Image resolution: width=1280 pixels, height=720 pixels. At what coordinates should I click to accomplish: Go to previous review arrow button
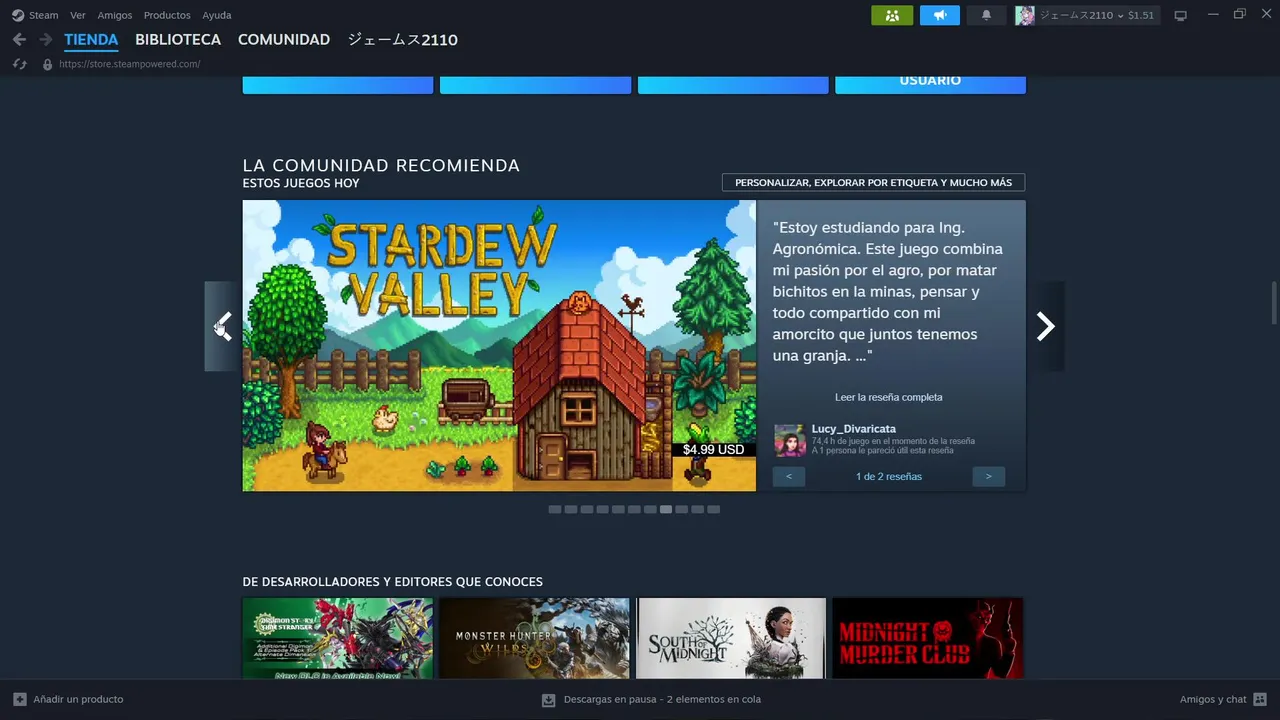(x=789, y=476)
